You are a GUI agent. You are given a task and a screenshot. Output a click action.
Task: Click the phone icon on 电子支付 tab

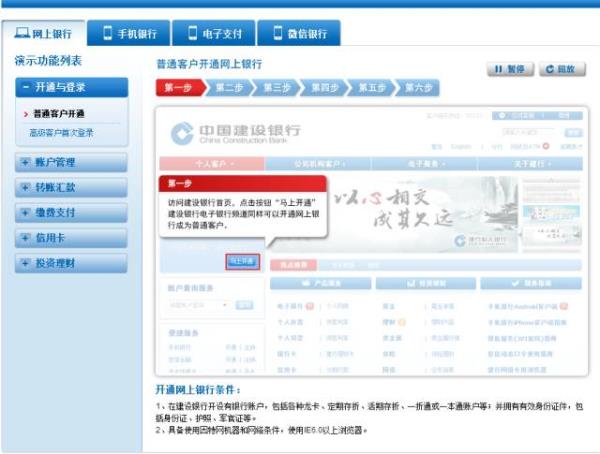192,33
